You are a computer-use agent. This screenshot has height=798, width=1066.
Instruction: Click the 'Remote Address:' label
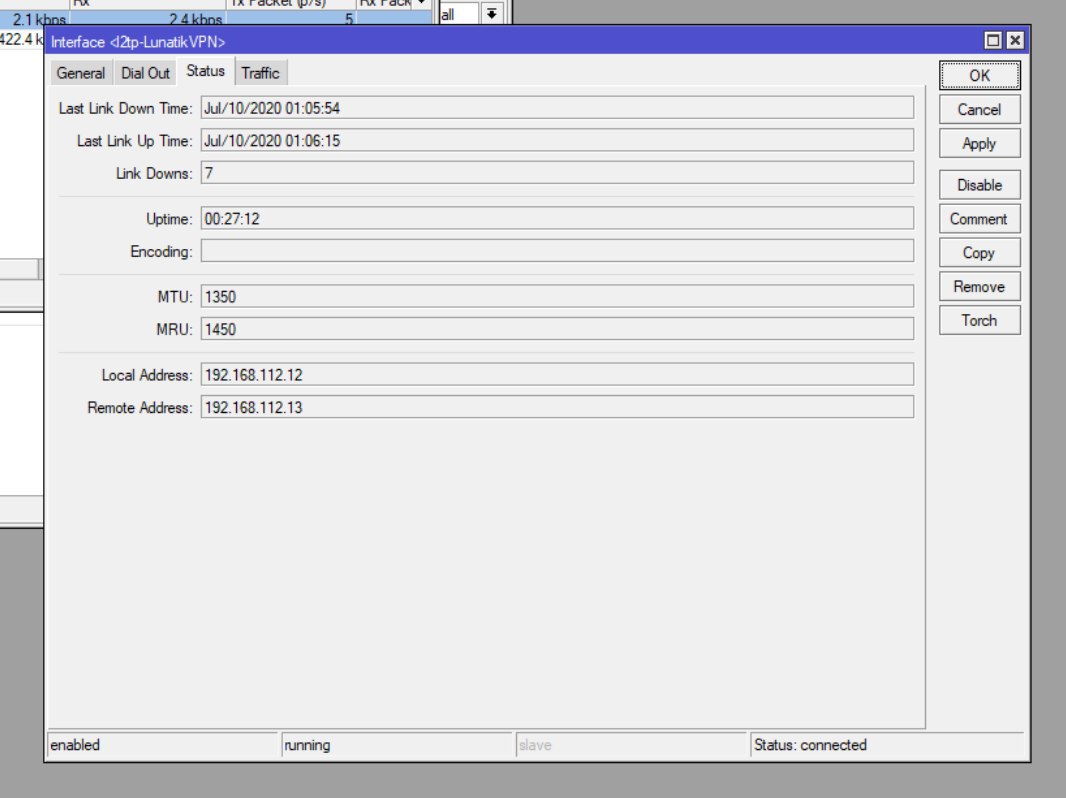coord(140,408)
